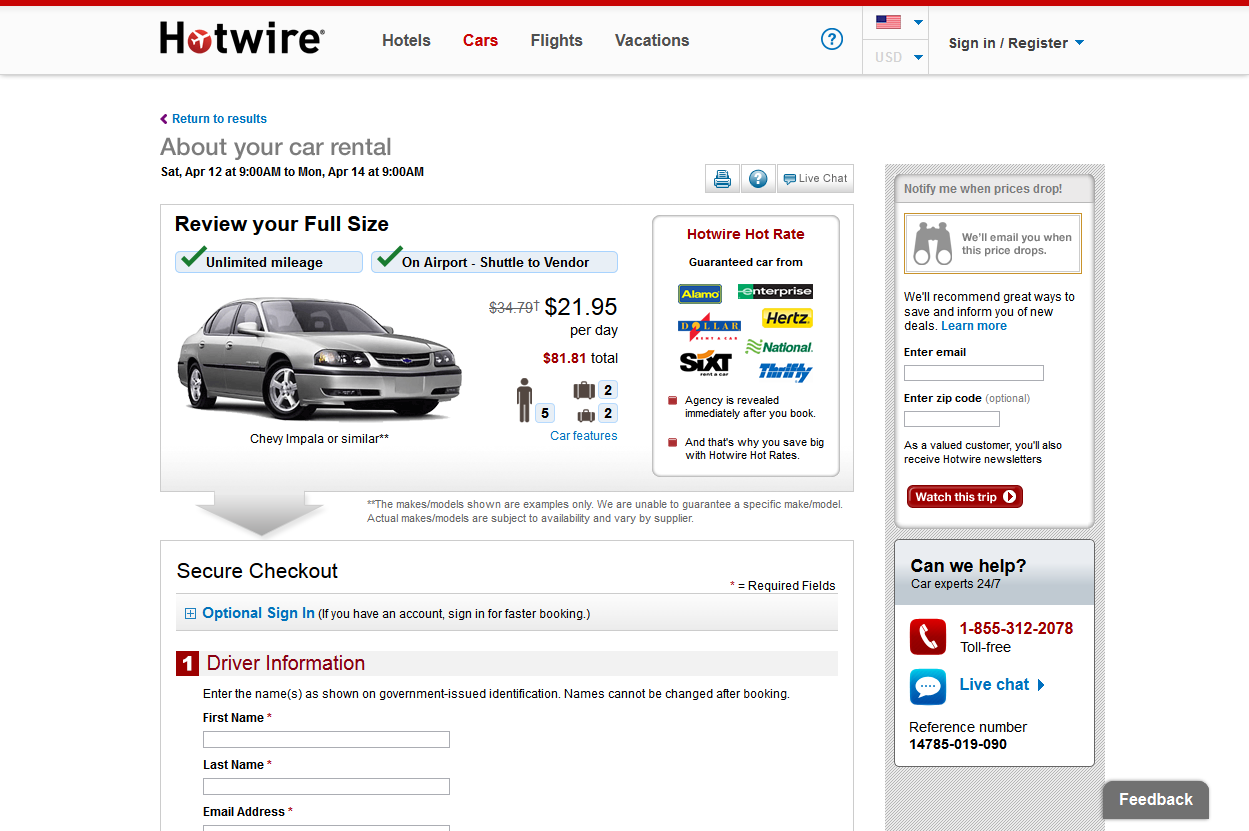Go to Vacations tab
Viewport: 1249px width, 831px height.
tap(652, 40)
